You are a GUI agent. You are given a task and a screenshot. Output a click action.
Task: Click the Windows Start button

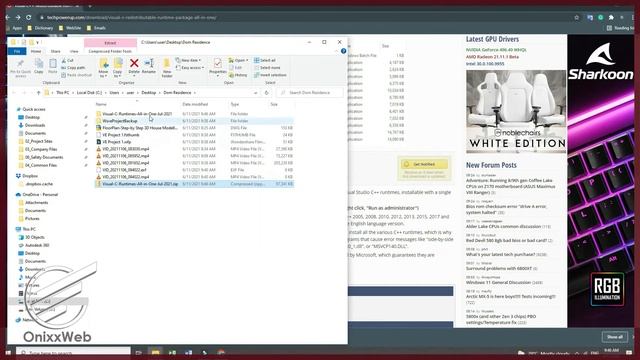point(8,353)
